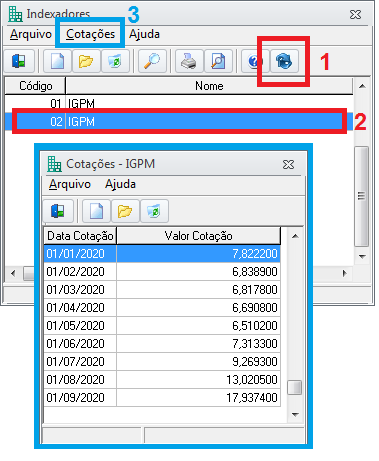The width and height of the screenshot is (379, 461).
Task: Open print preview icon with magnifier on page
Action: (218, 61)
